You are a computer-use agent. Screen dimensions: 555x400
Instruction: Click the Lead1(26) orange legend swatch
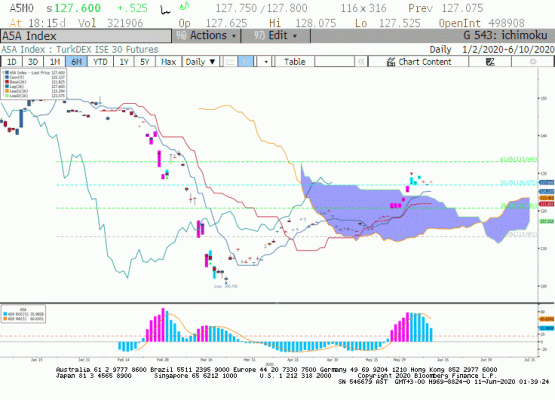pyautogui.click(x=7, y=91)
